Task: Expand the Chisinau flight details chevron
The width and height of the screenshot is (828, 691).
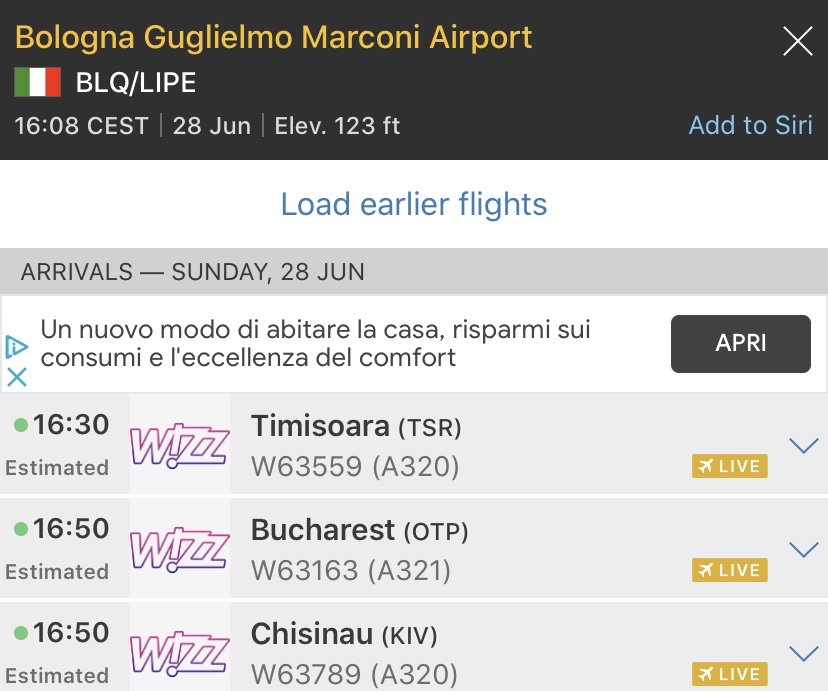Action: [803, 653]
